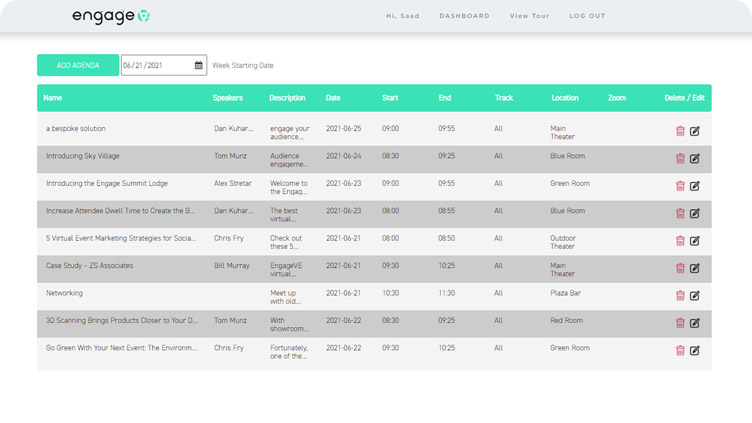Delete the 'Introducing Sky Village' agenda
752x423 pixels.
coord(680,158)
